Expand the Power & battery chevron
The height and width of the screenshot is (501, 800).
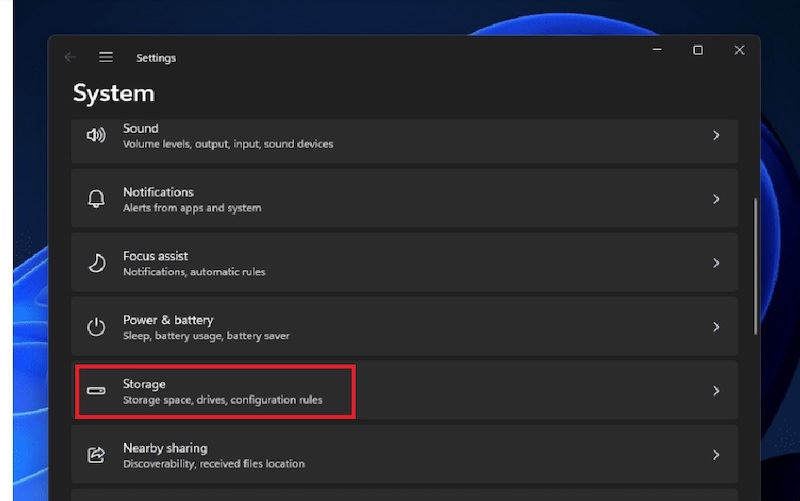(x=716, y=327)
